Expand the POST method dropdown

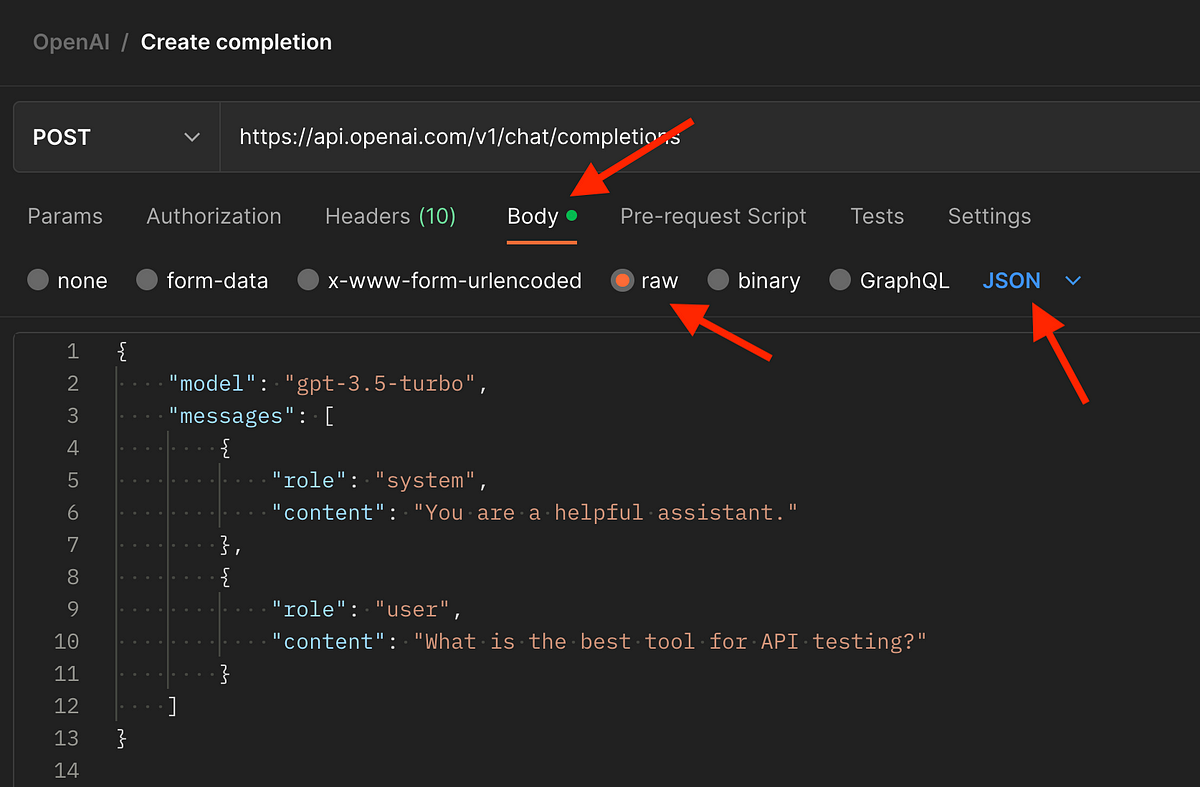(116, 137)
